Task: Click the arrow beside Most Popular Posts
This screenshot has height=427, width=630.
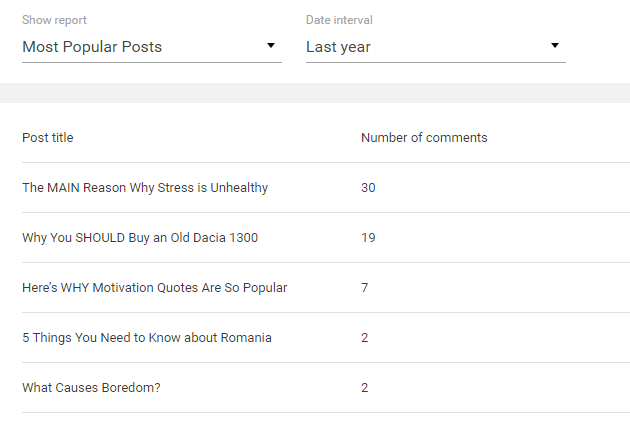Action: [271, 46]
